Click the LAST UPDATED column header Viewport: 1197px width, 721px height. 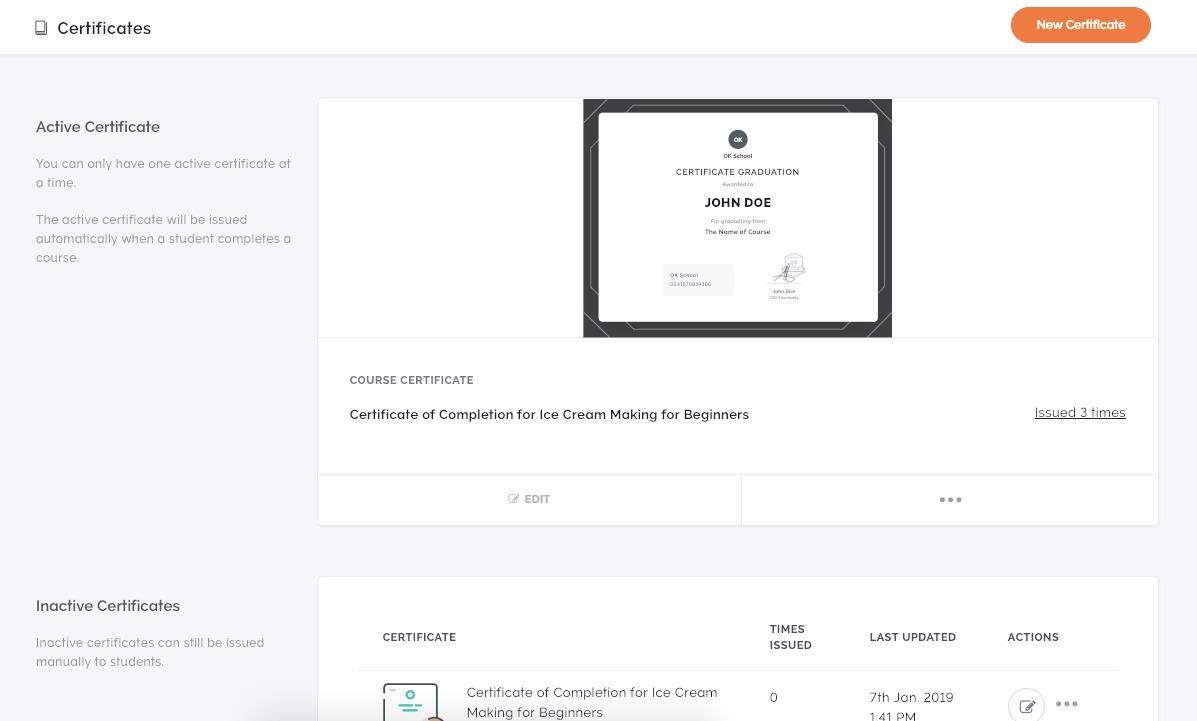click(912, 637)
